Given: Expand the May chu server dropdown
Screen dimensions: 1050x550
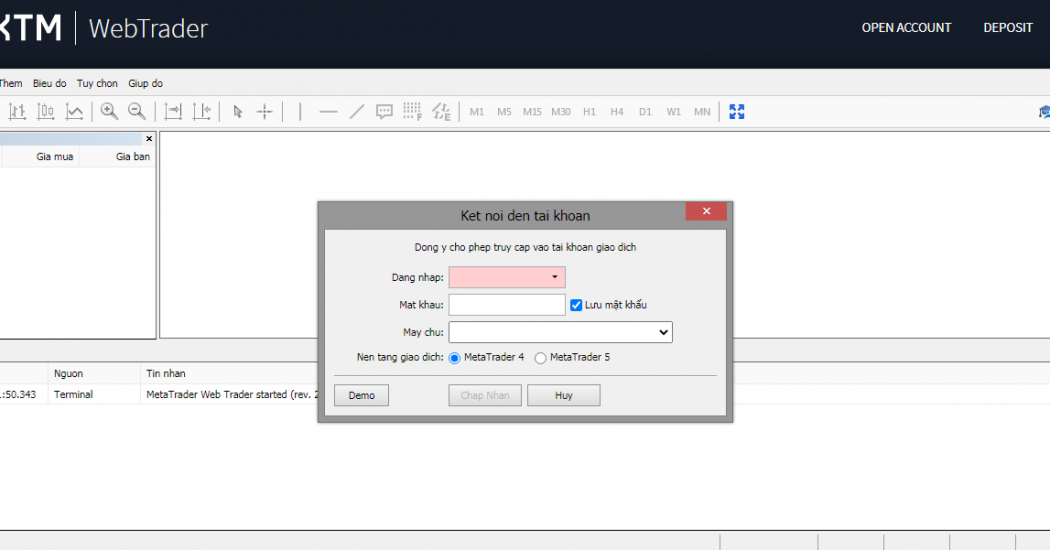Looking at the screenshot, I should (x=560, y=332).
